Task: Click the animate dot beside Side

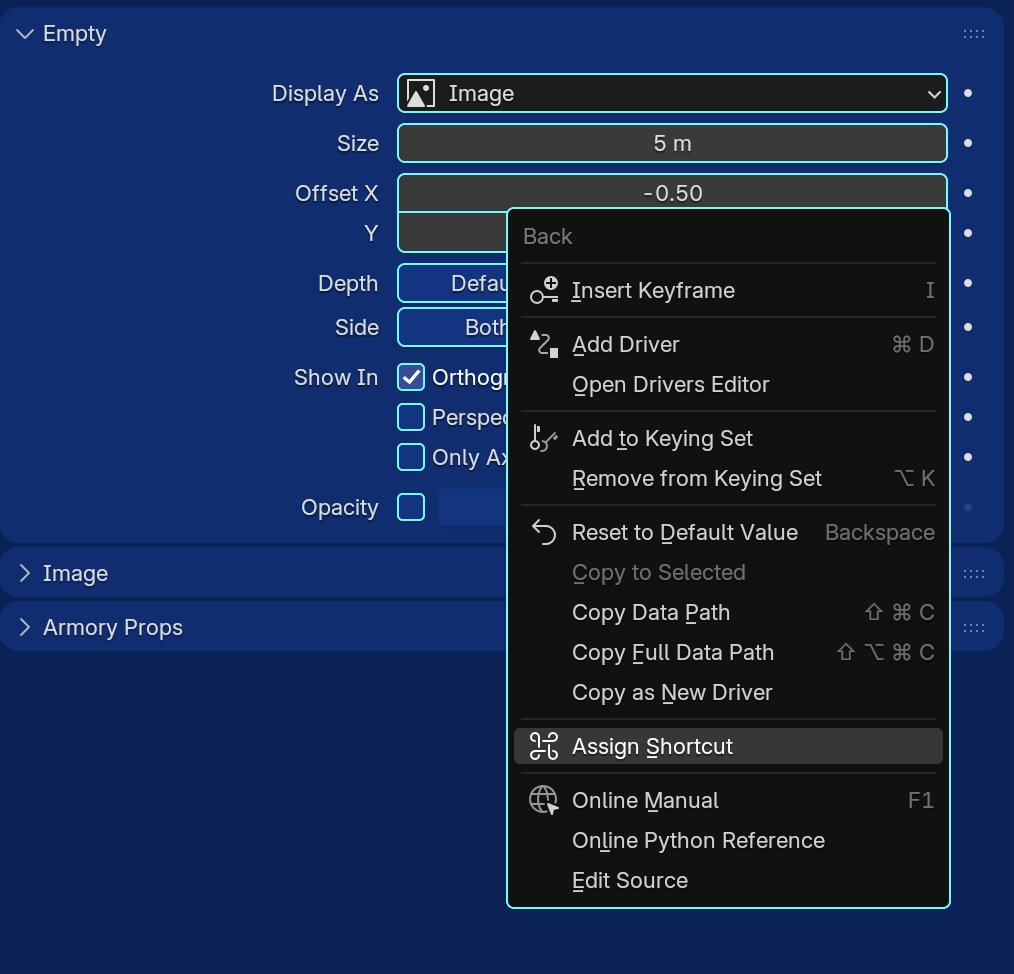Action: pos(968,327)
